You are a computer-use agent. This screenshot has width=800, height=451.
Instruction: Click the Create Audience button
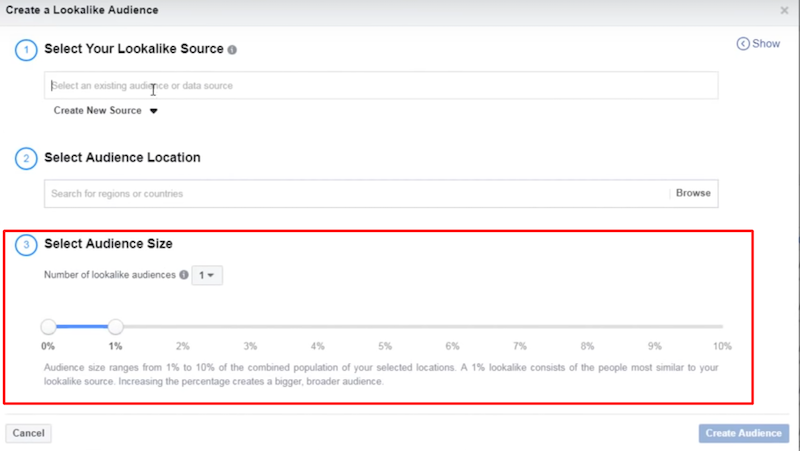[744, 433]
